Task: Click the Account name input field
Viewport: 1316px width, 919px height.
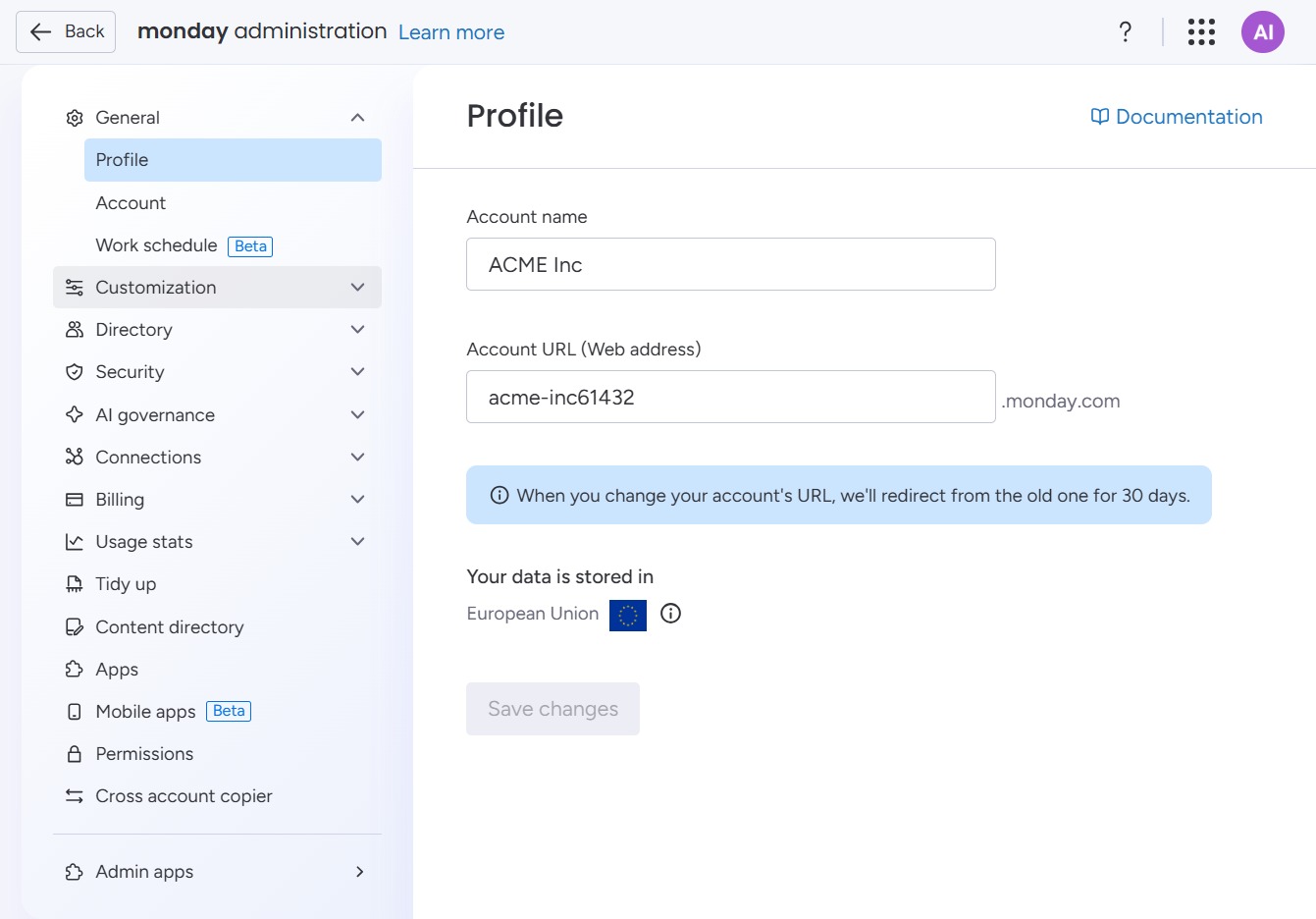Action: pyautogui.click(x=731, y=264)
